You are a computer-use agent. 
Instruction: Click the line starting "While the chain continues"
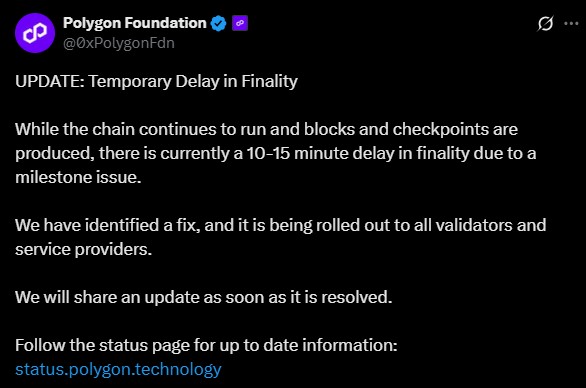[x=266, y=129]
